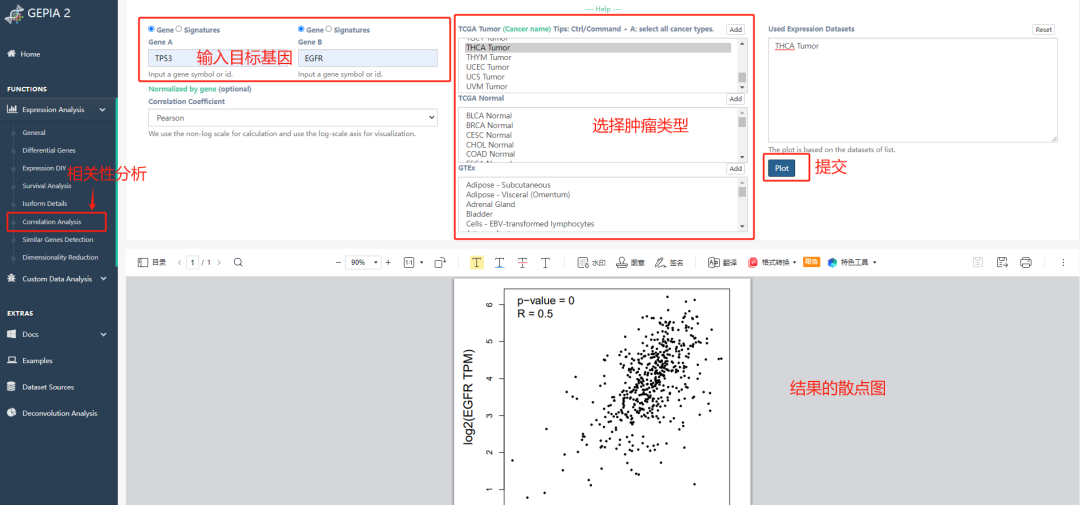Open the 格式转换 format conversion dropdown
1080x505 pixels.
click(x=773, y=262)
